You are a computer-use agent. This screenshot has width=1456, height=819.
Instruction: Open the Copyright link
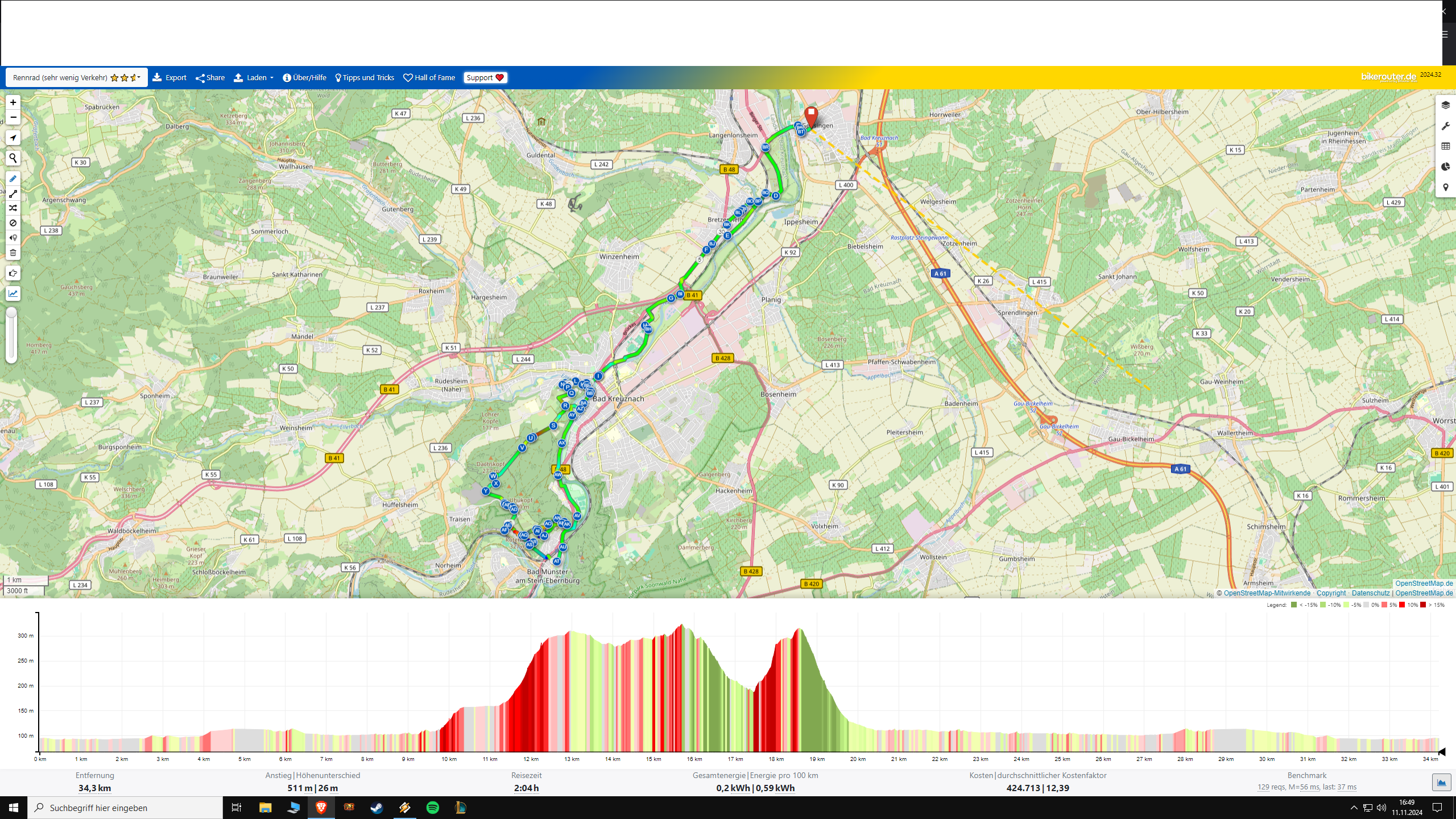[x=1331, y=593]
